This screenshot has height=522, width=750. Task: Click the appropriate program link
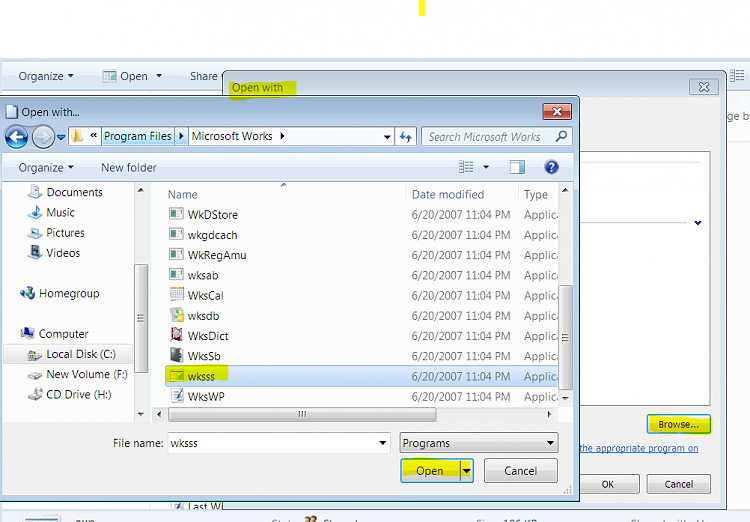coord(639,448)
